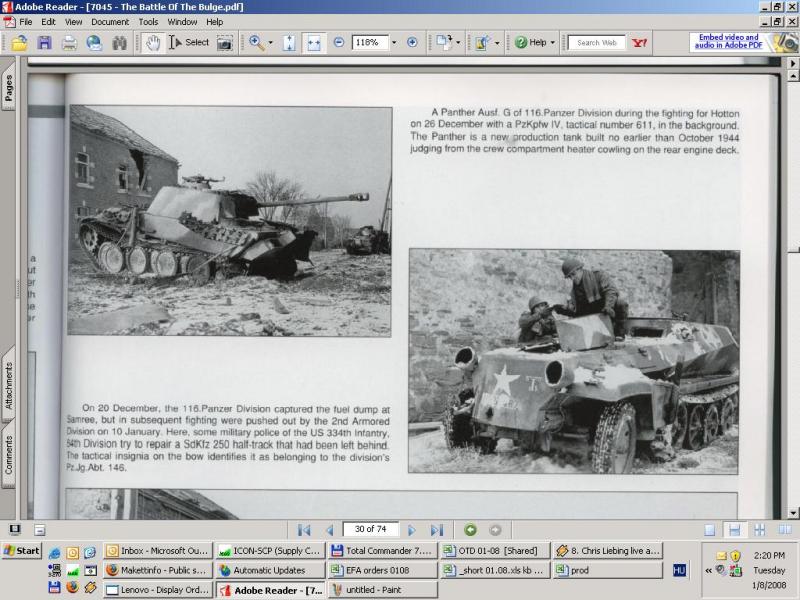
Task: Click the Save a copy icon
Action: tap(44, 43)
